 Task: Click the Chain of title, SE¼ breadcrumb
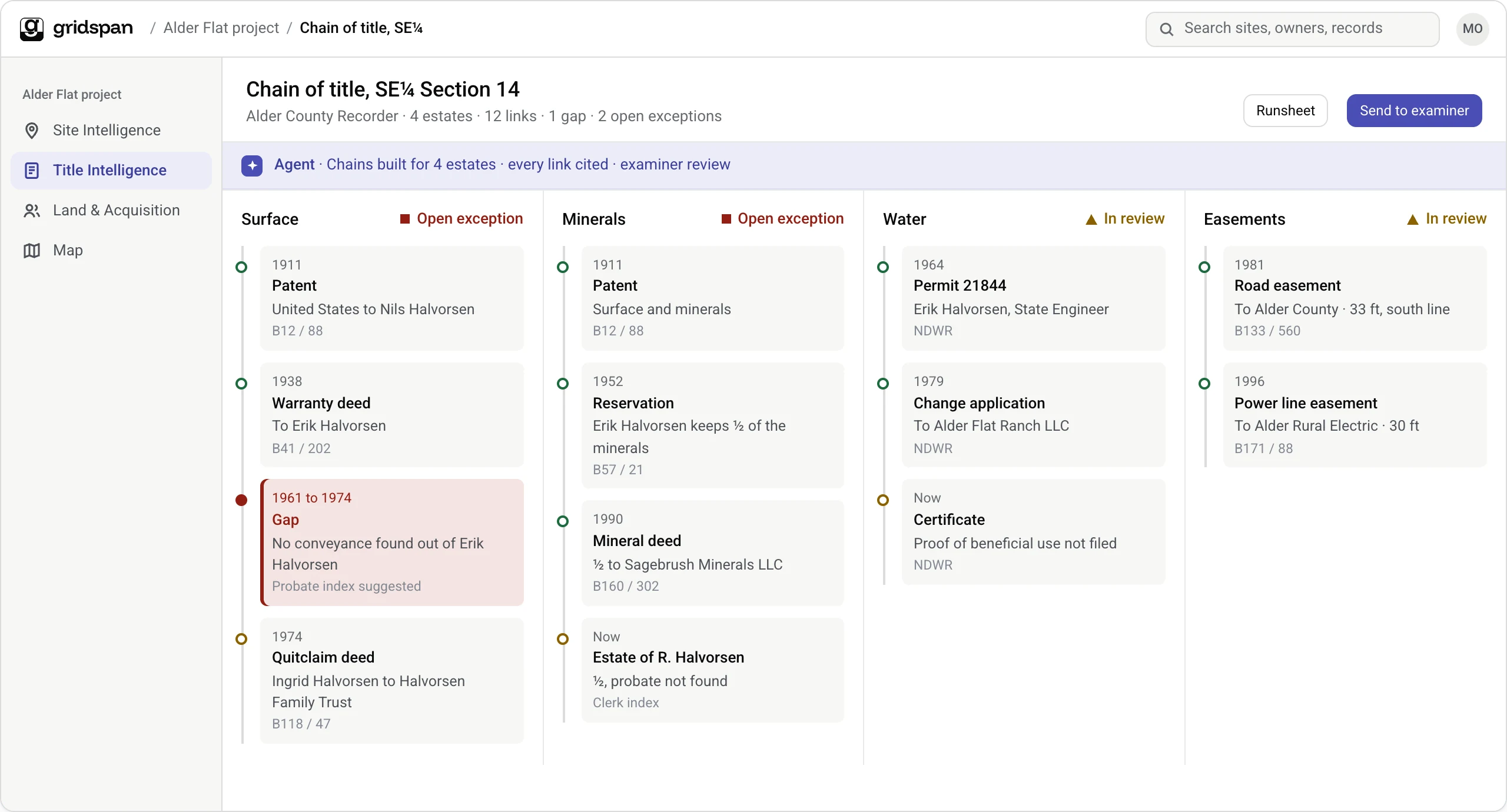click(361, 28)
